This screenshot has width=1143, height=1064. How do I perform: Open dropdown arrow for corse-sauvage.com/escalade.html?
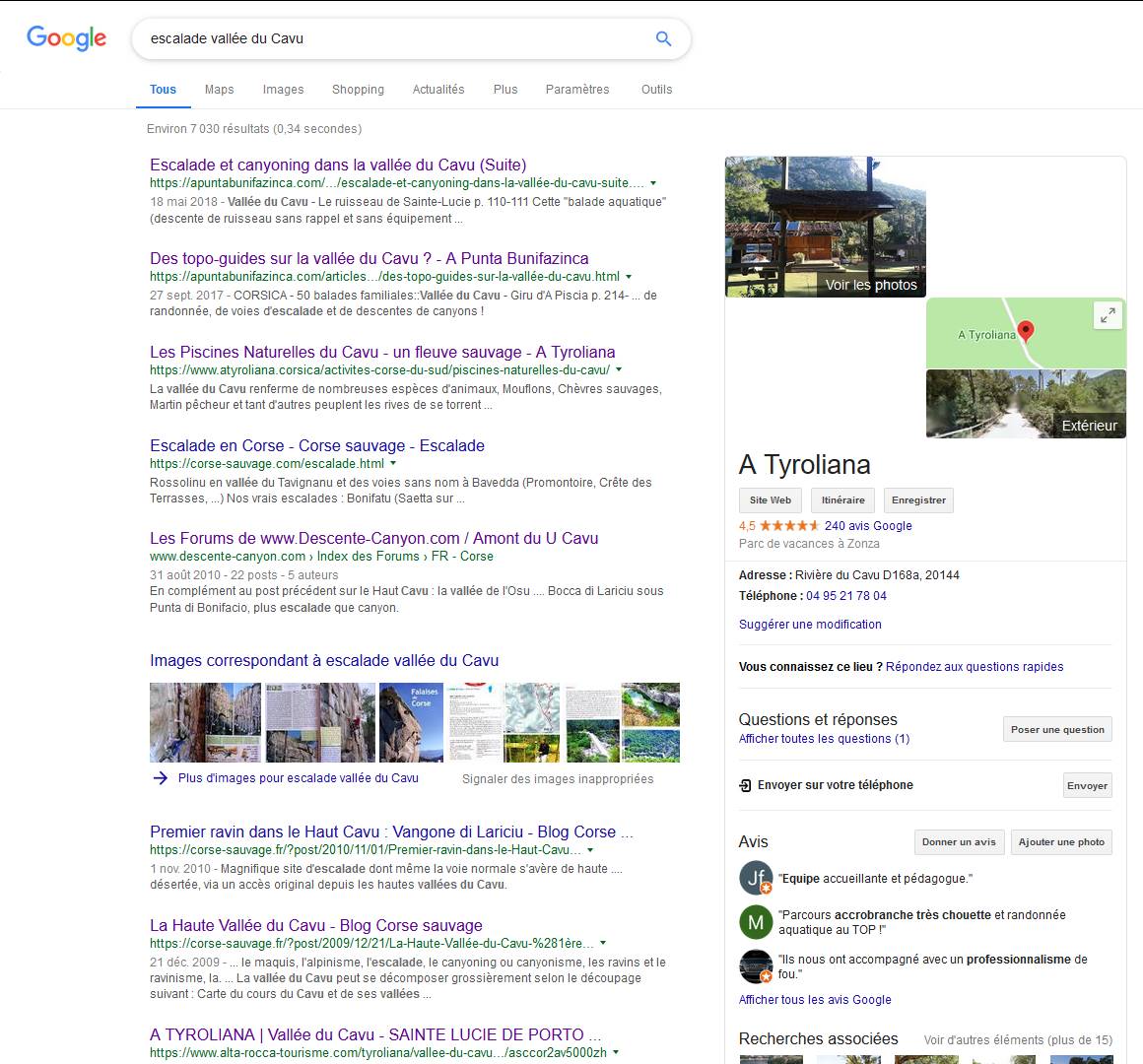pyautogui.click(x=393, y=463)
